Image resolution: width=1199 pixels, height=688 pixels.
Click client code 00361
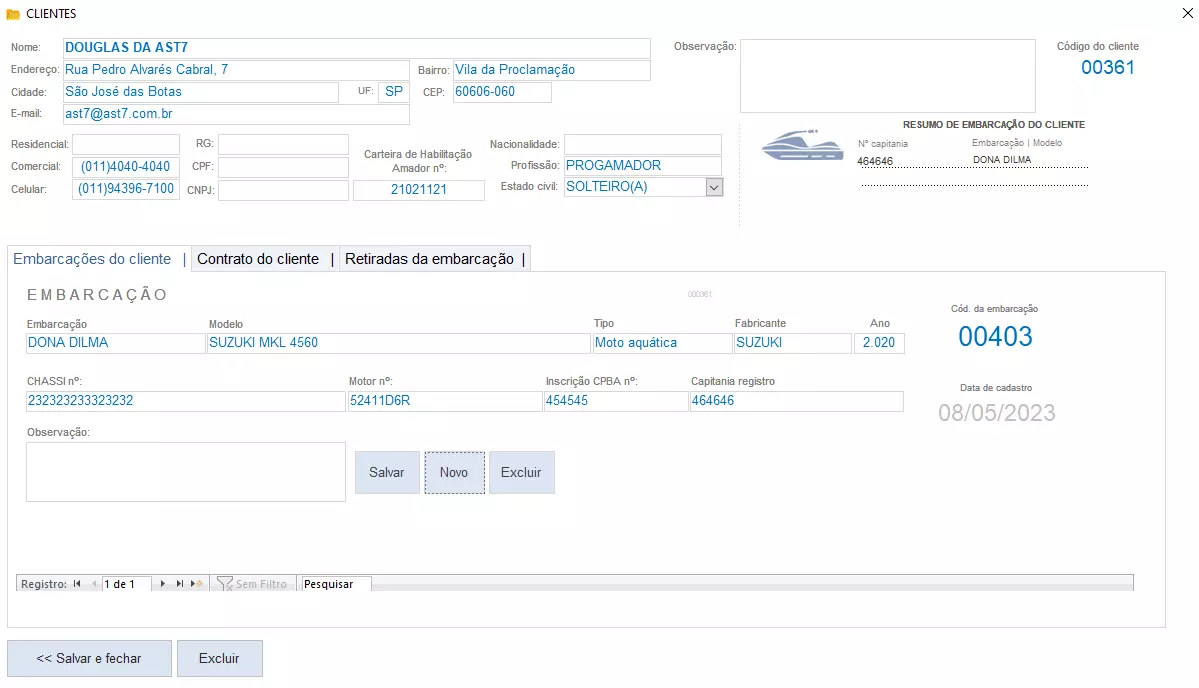[1107, 67]
